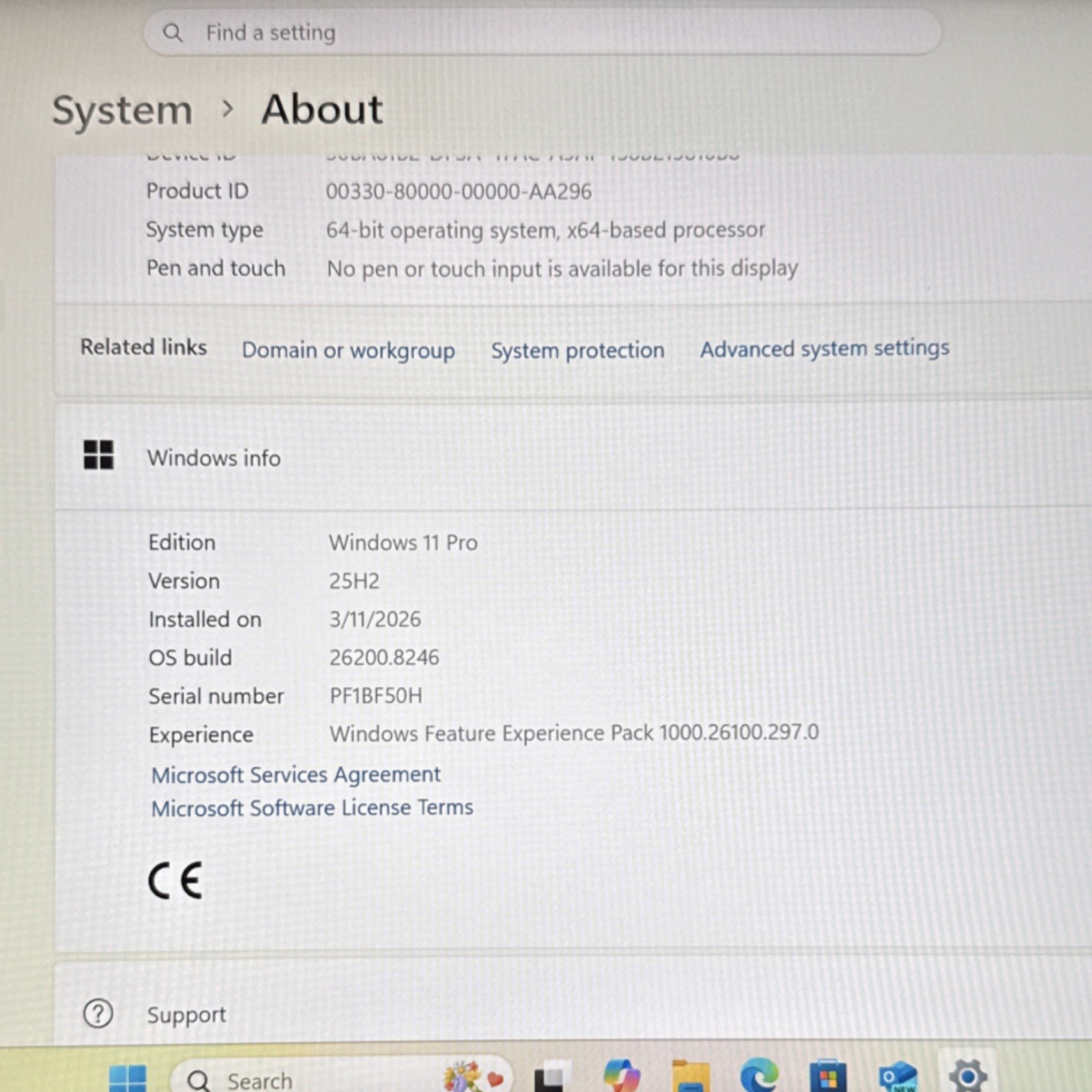The width and height of the screenshot is (1092, 1092).
Task: Click the System type label
Action: coord(205,230)
